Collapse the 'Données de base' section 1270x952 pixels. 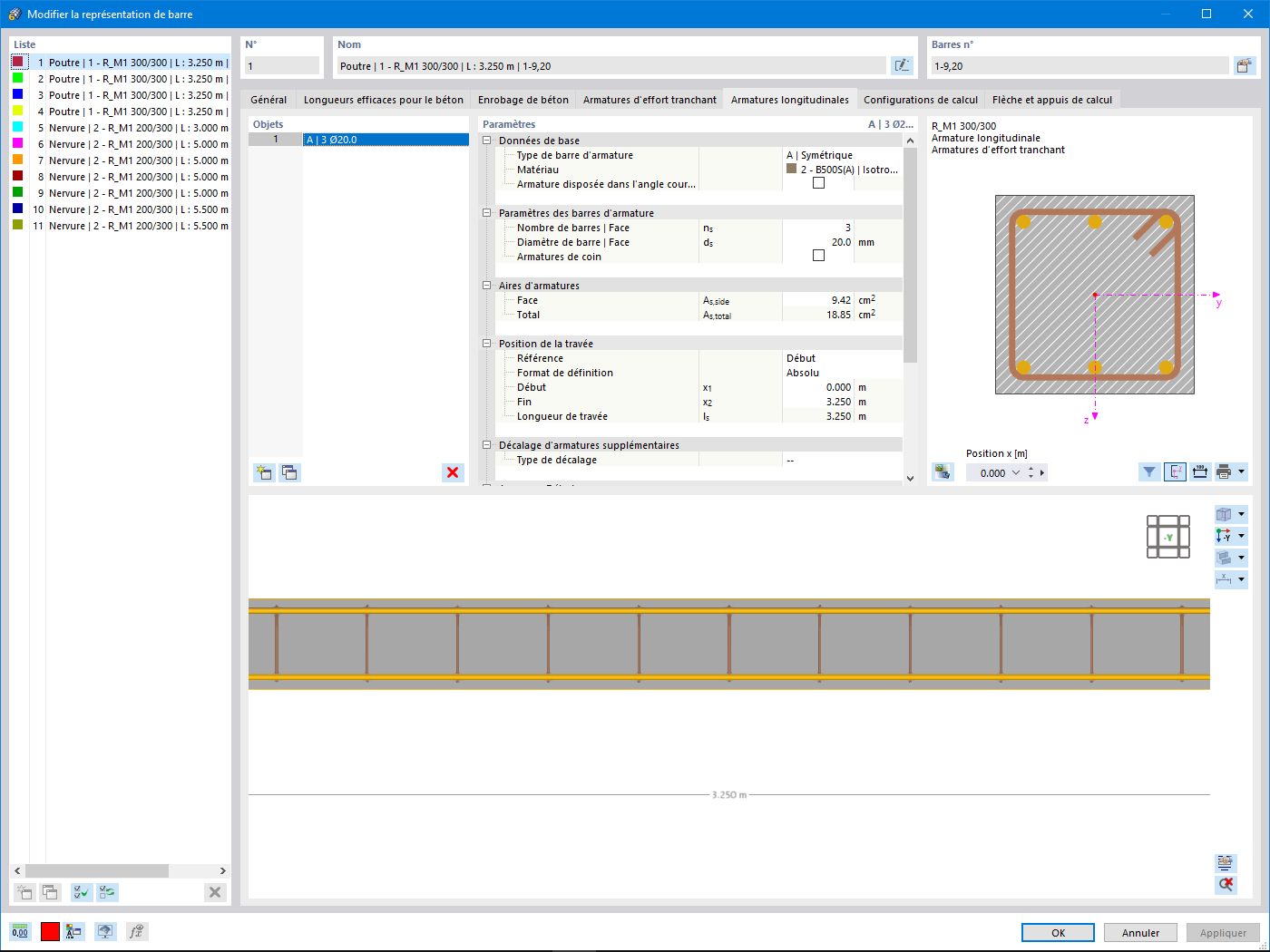click(x=487, y=141)
